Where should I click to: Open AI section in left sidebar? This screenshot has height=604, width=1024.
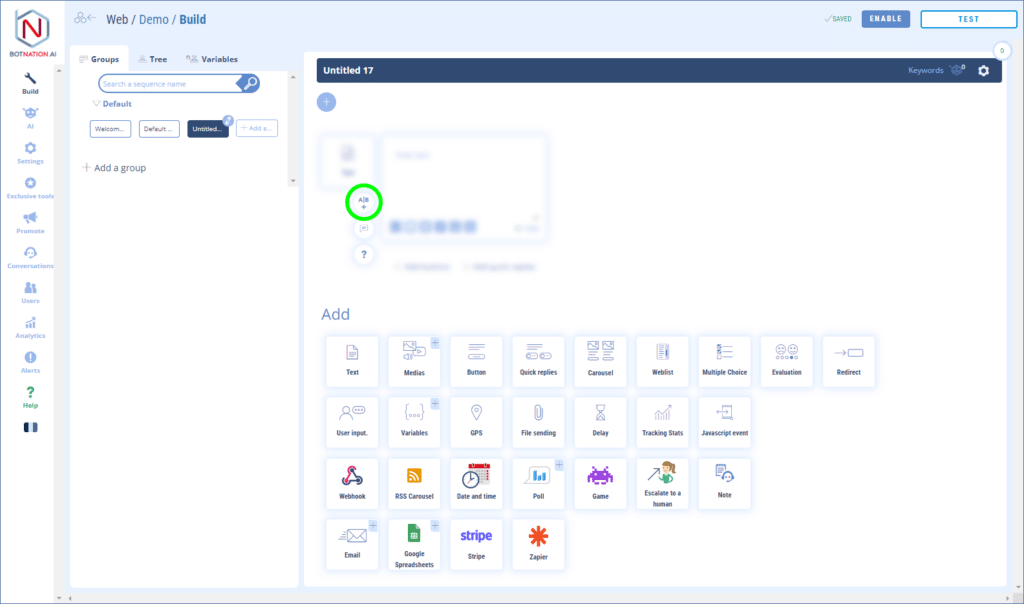(x=30, y=117)
